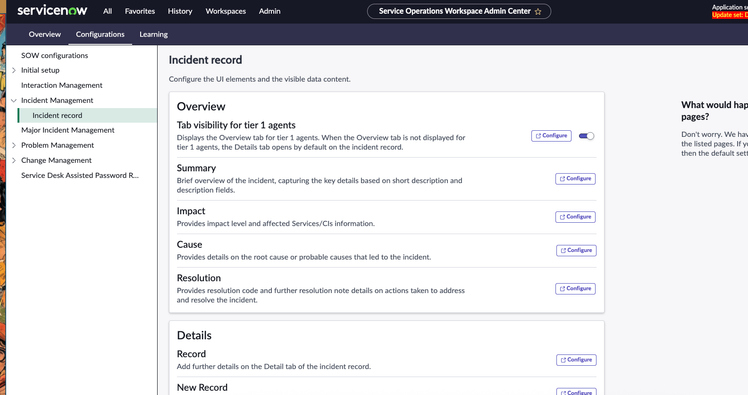Click the Update set indicator text
748x395 pixels.
[730, 15]
